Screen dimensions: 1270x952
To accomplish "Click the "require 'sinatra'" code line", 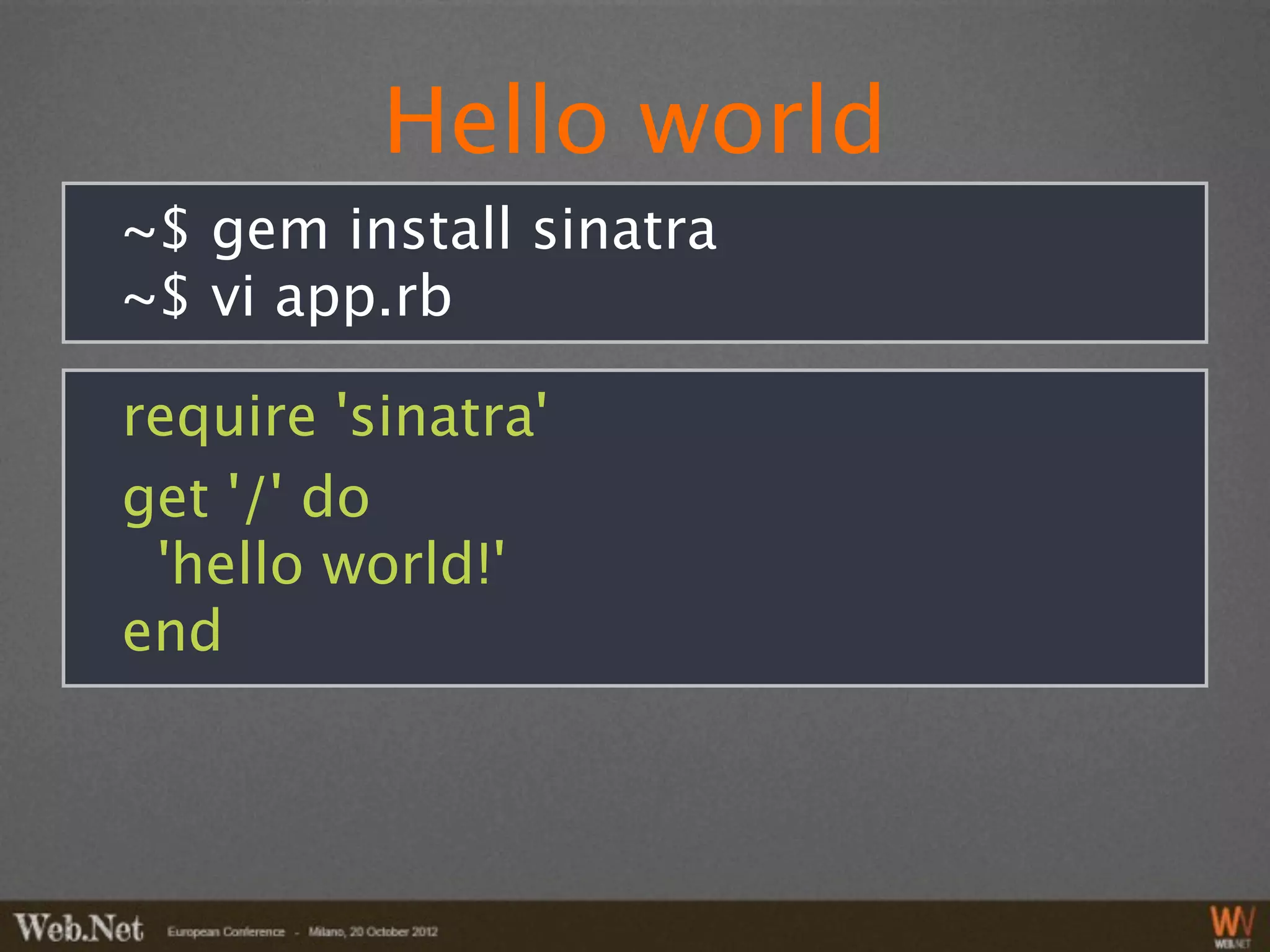I will 335,417.
